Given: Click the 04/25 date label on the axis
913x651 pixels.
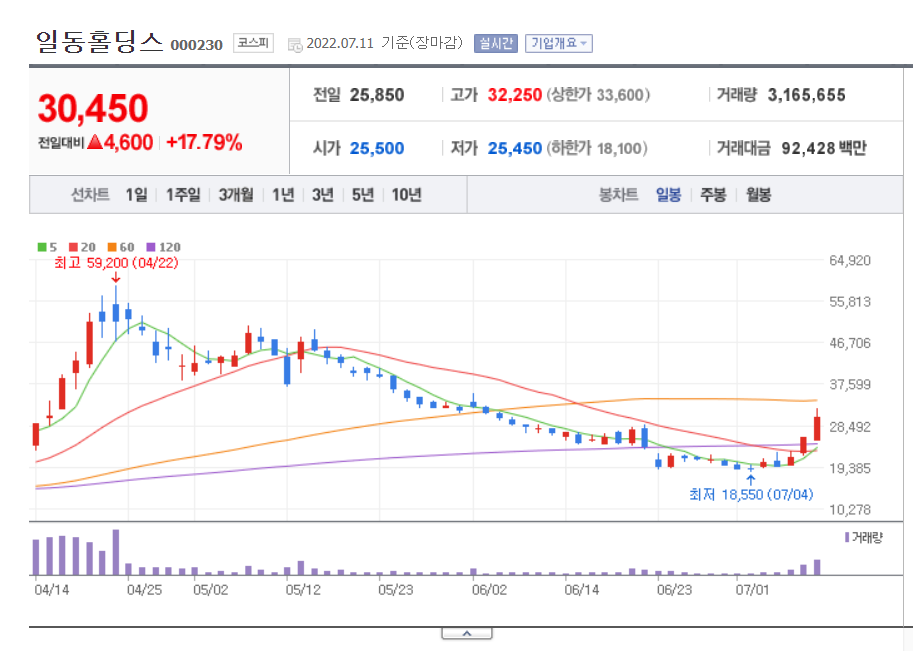Looking at the screenshot, I should [x=144, y=590].
